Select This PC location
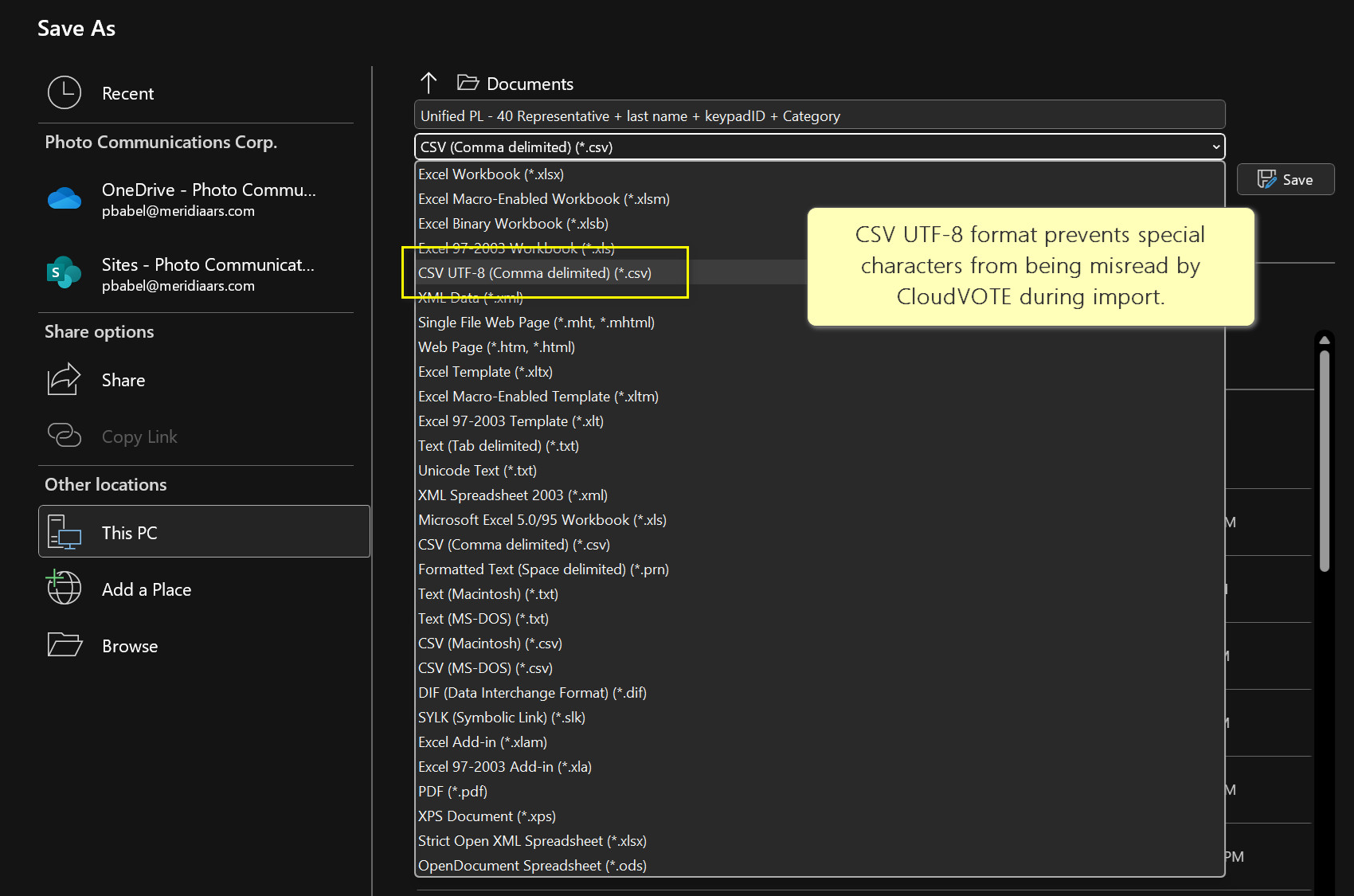 point(204,531)
